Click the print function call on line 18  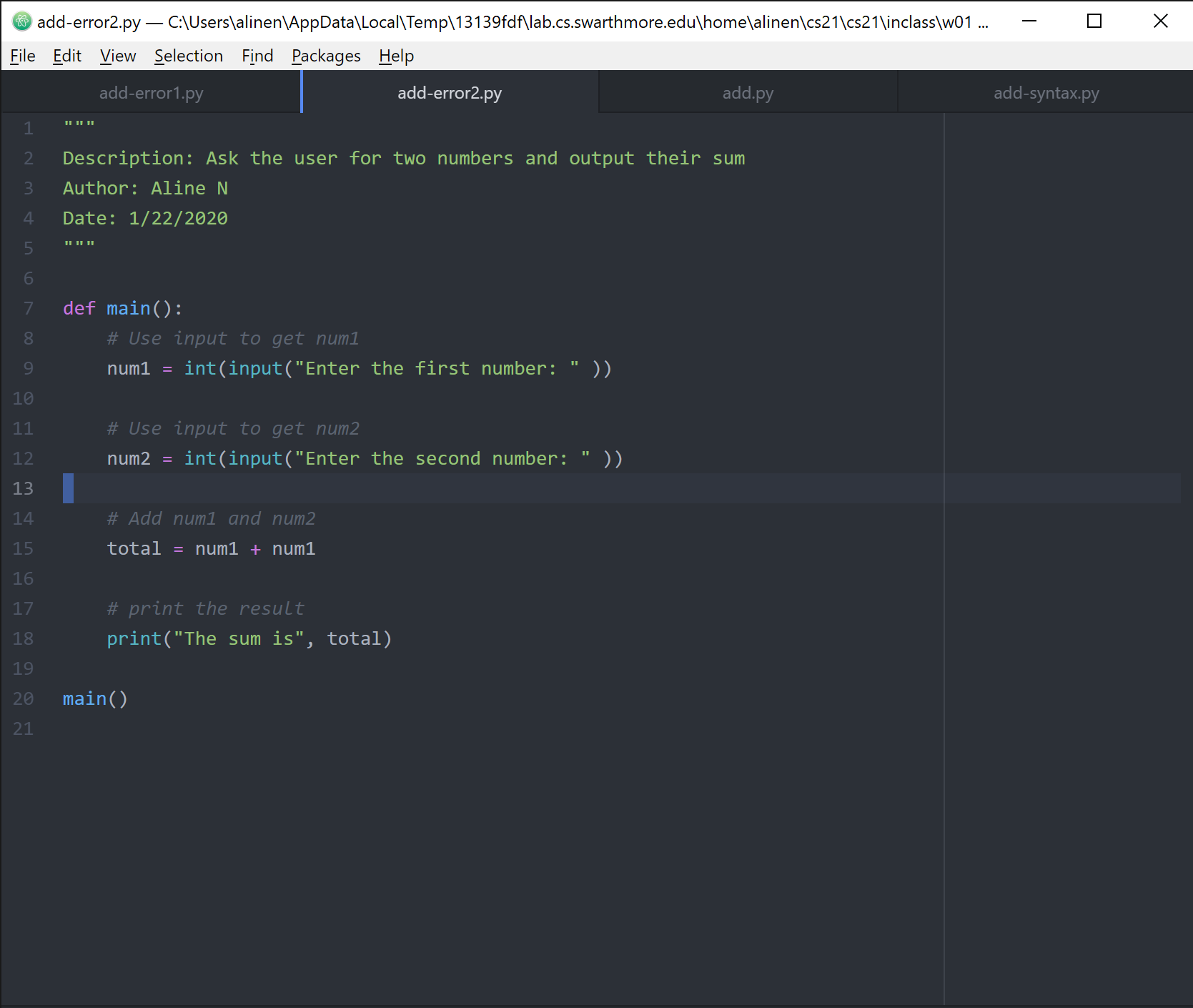coord(134,639)
